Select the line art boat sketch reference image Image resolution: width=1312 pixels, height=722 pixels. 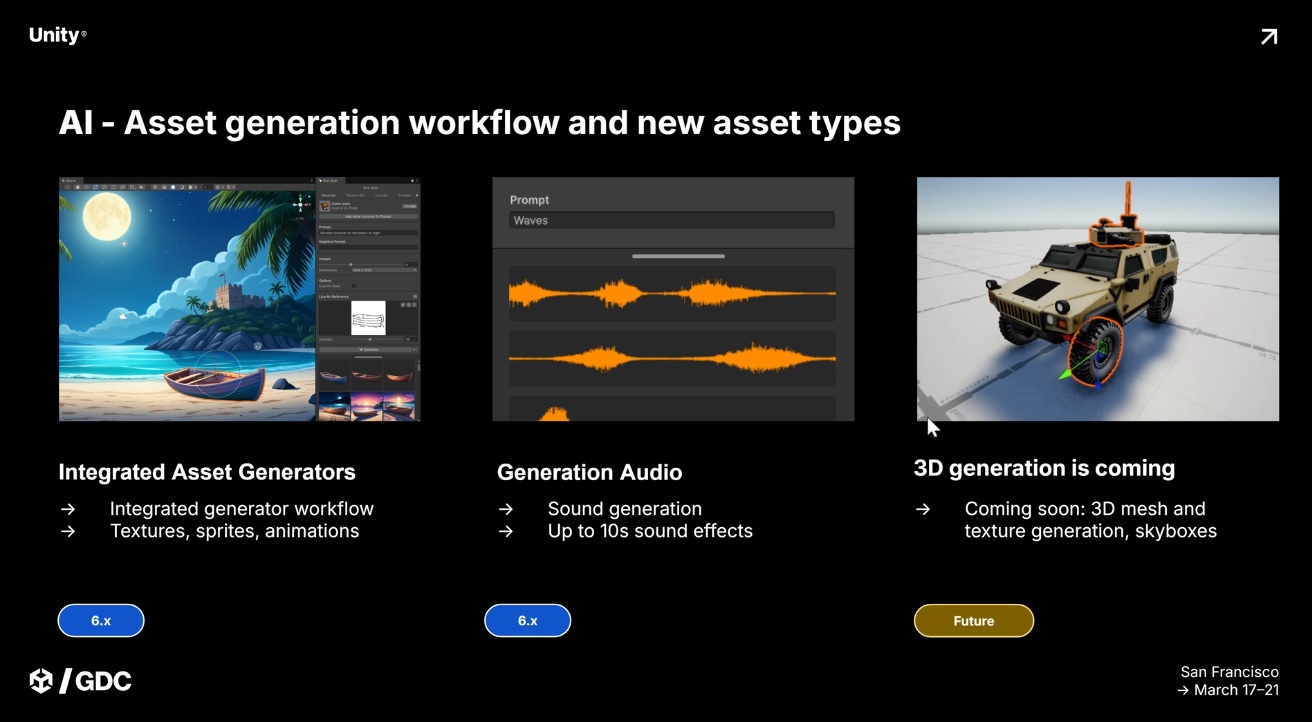tap(368, 318)
